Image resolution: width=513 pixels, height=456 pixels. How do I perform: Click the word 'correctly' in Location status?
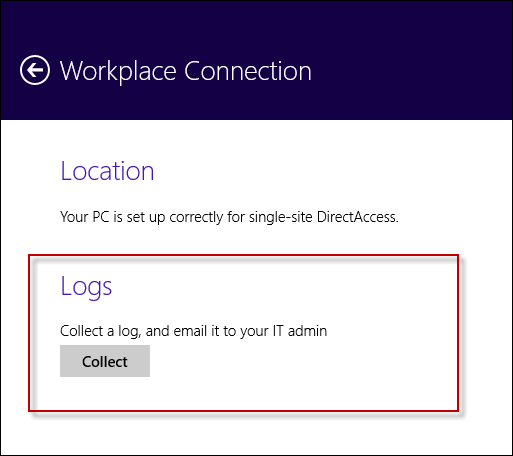pos(196,218)
